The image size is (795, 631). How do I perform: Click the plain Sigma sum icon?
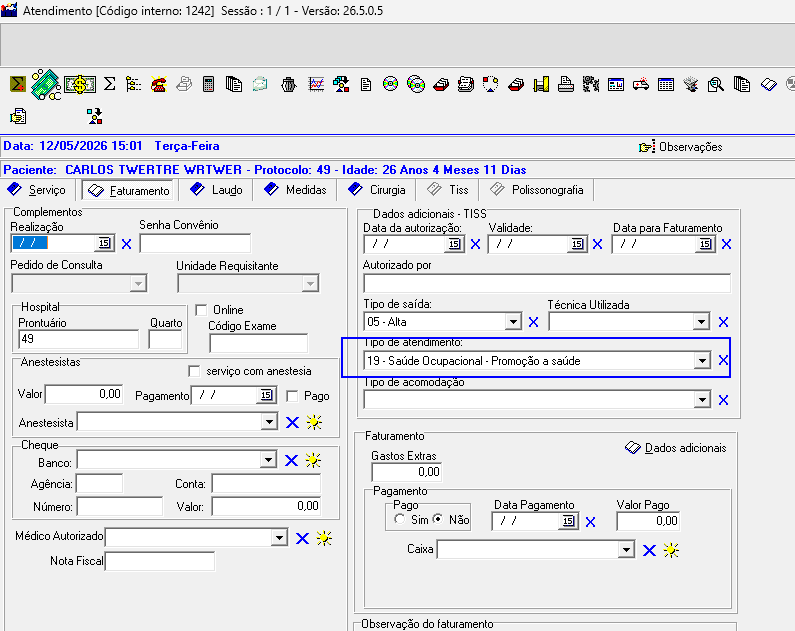click(x=110, y=84)
